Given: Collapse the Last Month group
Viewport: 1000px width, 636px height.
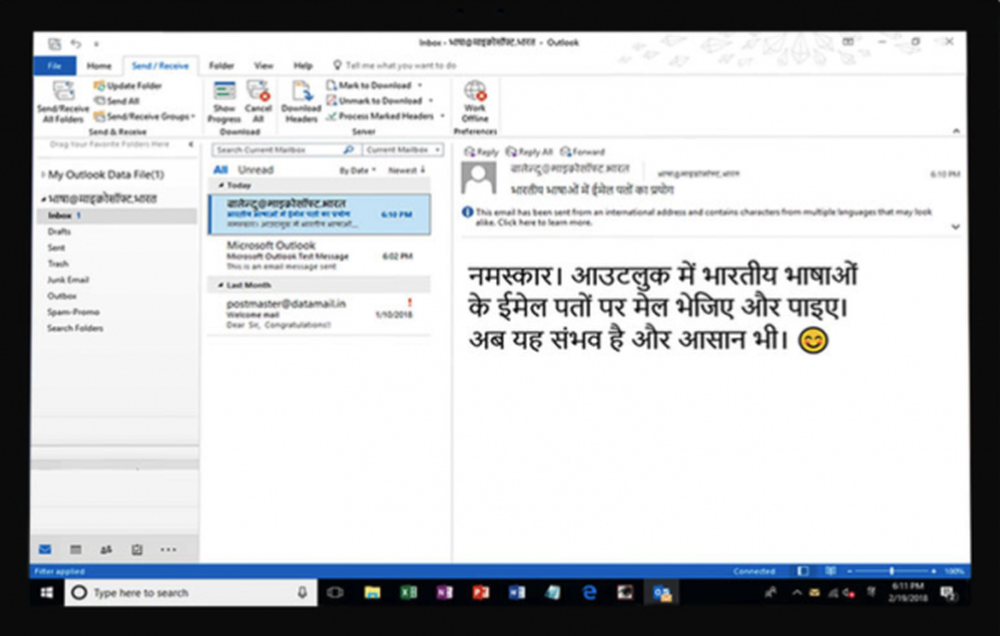Looking at the screenshot, I should click(x=221, y=285).
